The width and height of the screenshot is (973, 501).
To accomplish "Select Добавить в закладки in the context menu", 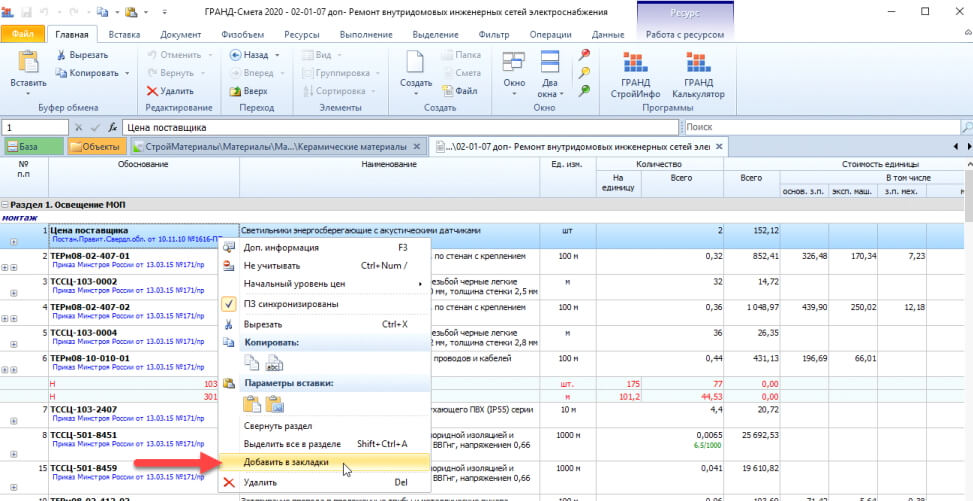I will tap(324, 463).
